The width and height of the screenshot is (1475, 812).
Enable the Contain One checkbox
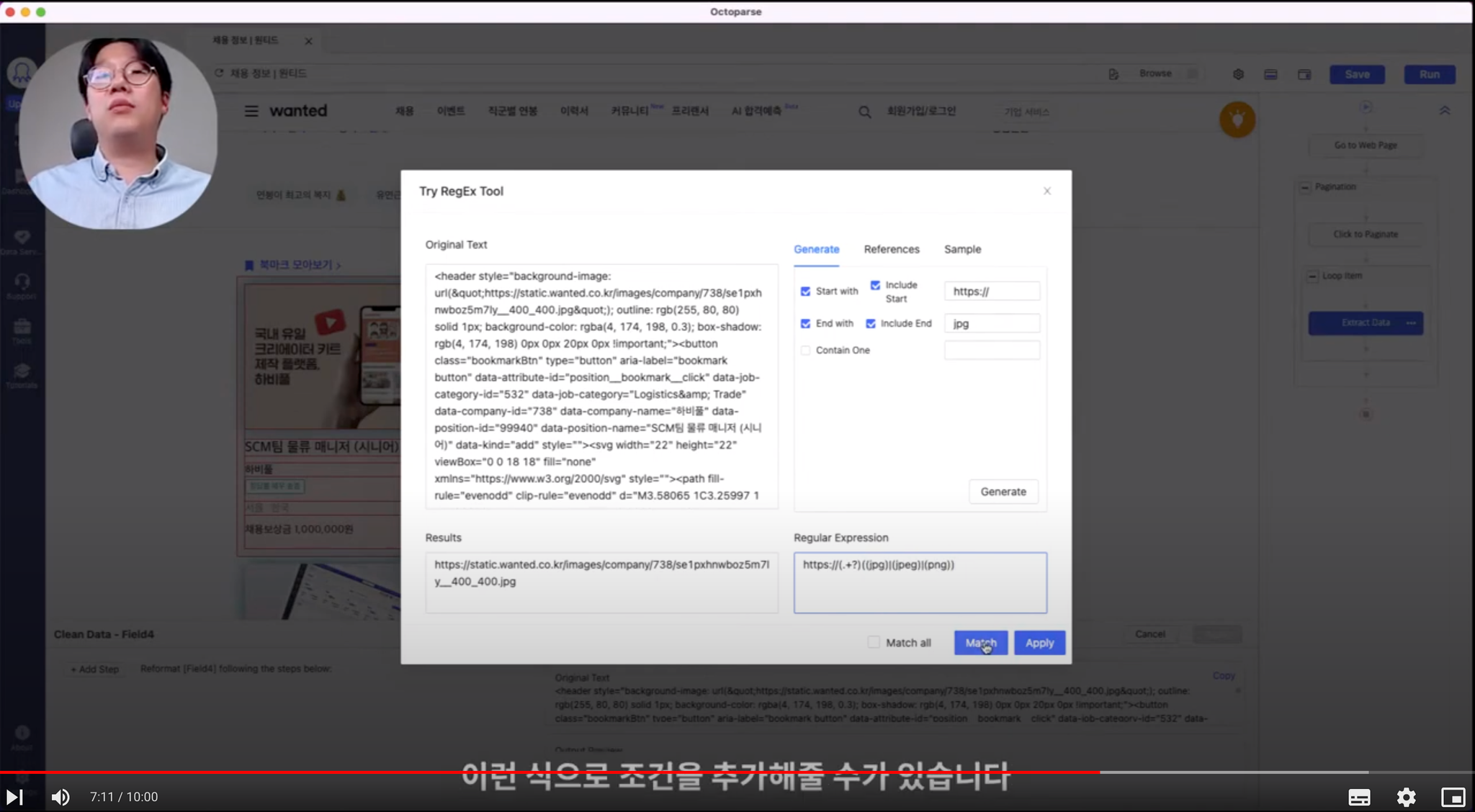[805, 351]
